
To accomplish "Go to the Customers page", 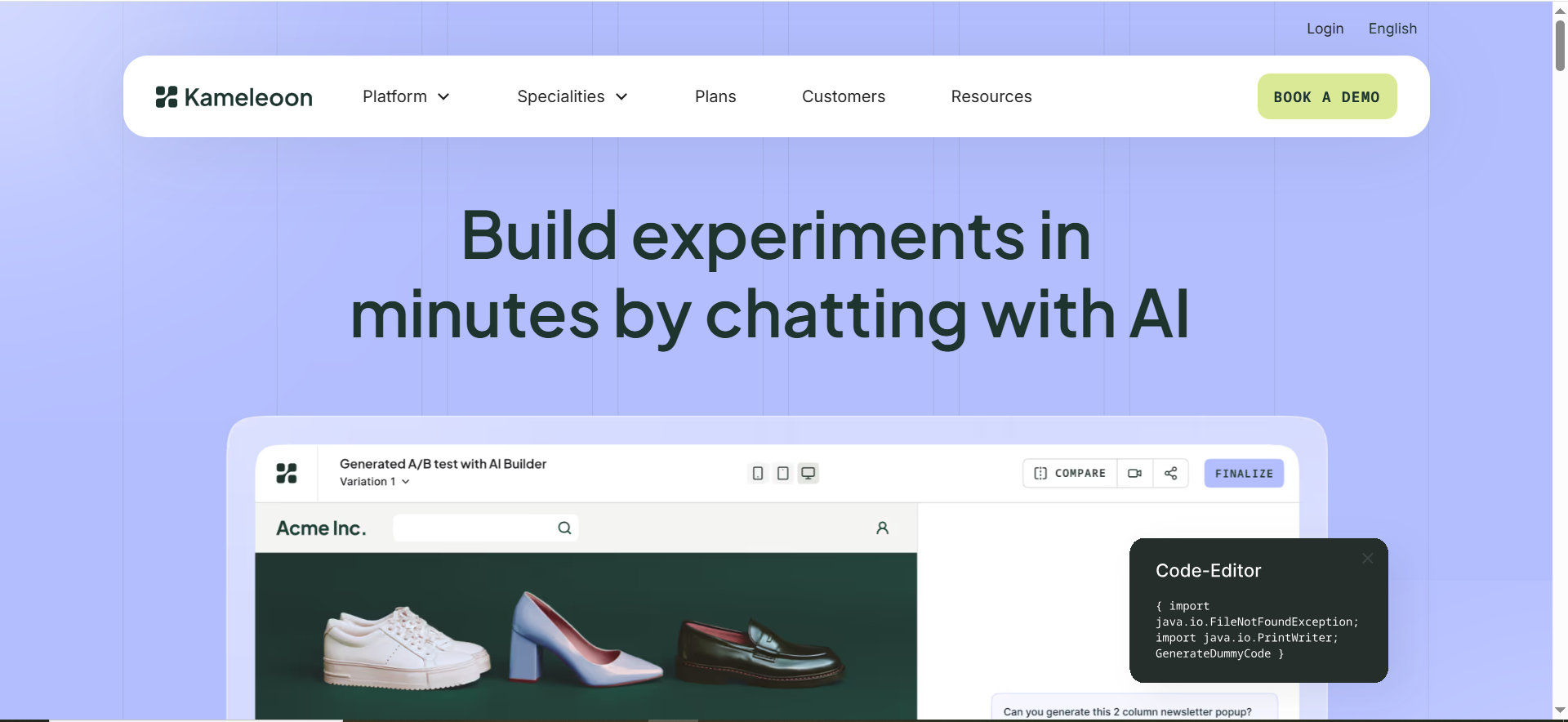I will point(844,97).
